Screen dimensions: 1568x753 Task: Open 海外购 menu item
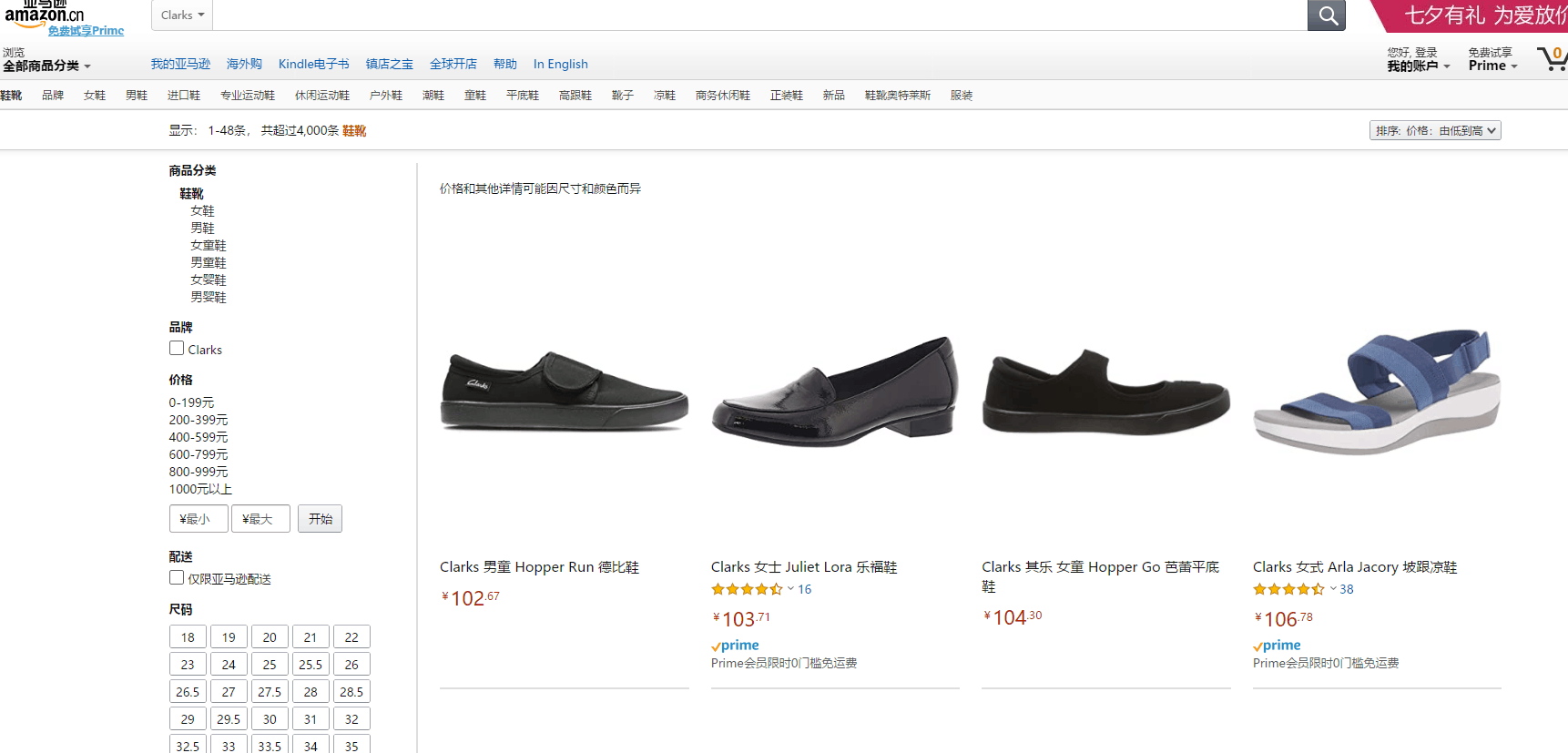(x=244, y=64)
